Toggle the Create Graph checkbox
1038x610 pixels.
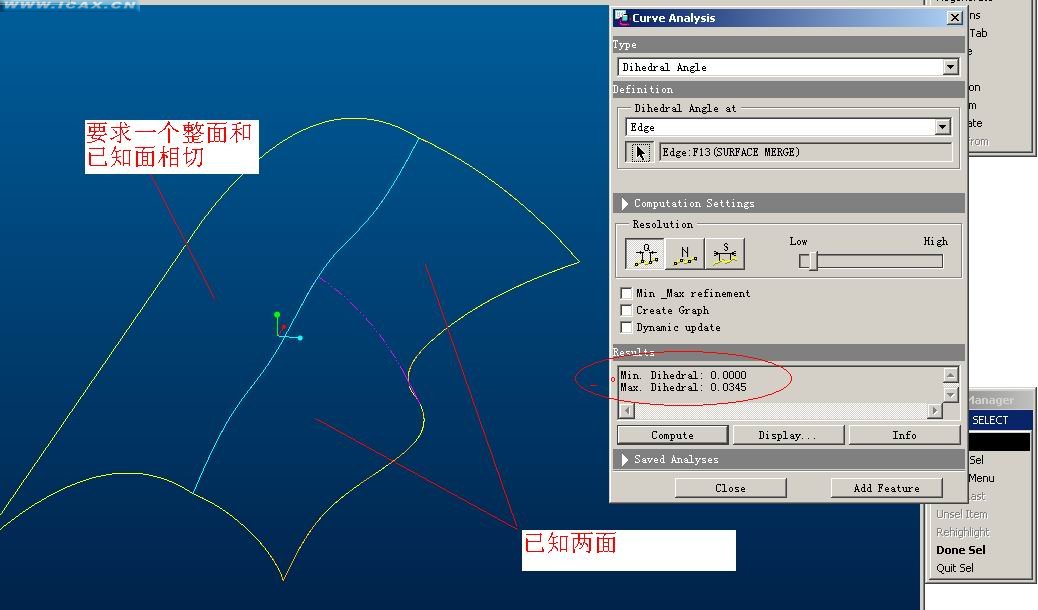click(x=626, y=310)
